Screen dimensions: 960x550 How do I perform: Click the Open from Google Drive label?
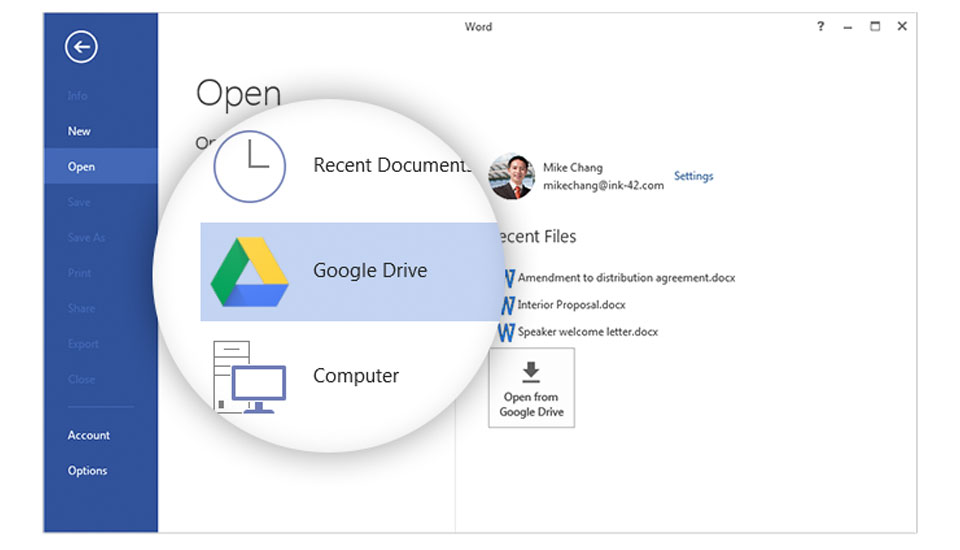pos(531,405)
